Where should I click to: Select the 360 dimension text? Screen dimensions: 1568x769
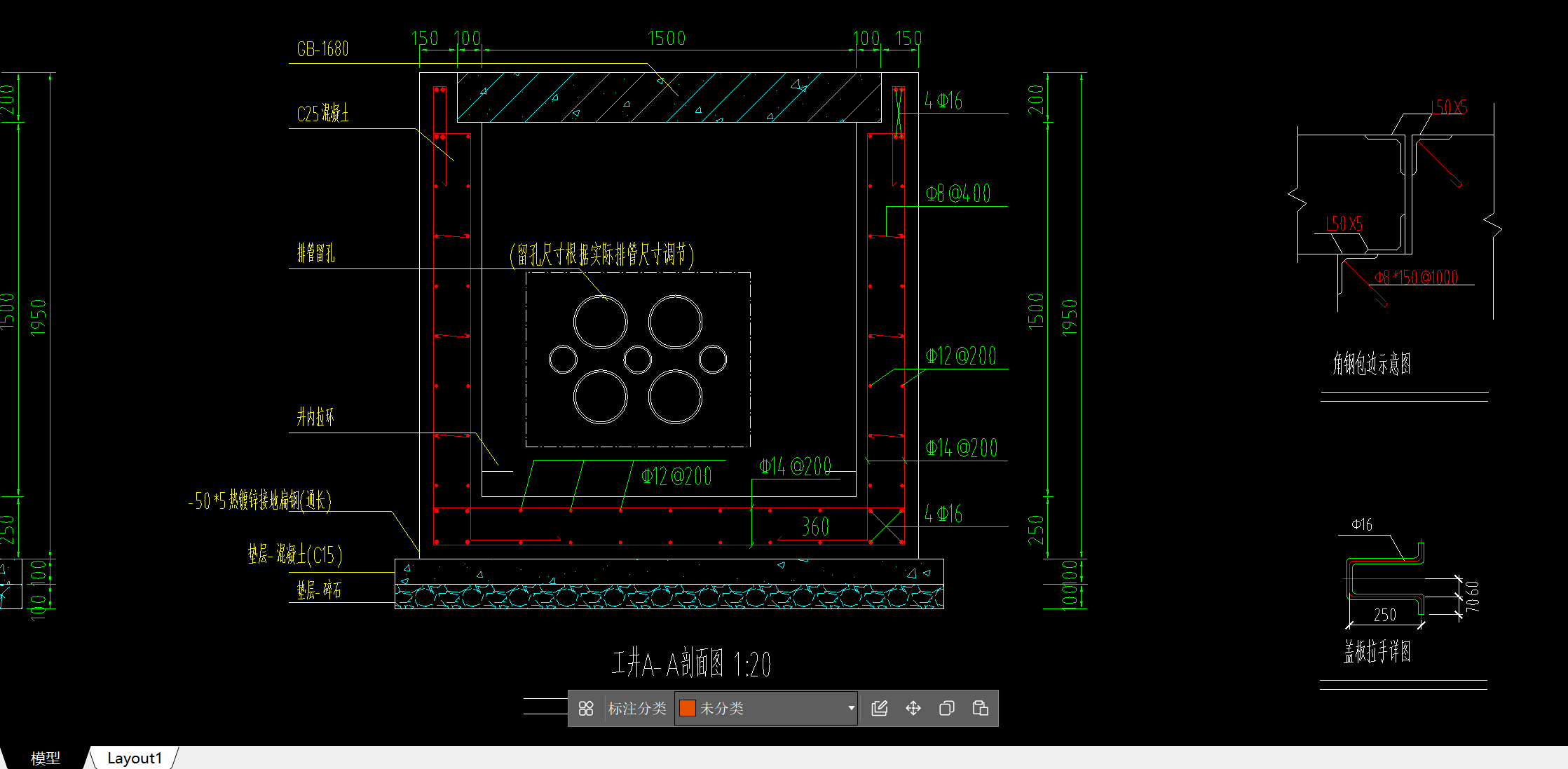(815, 526)
